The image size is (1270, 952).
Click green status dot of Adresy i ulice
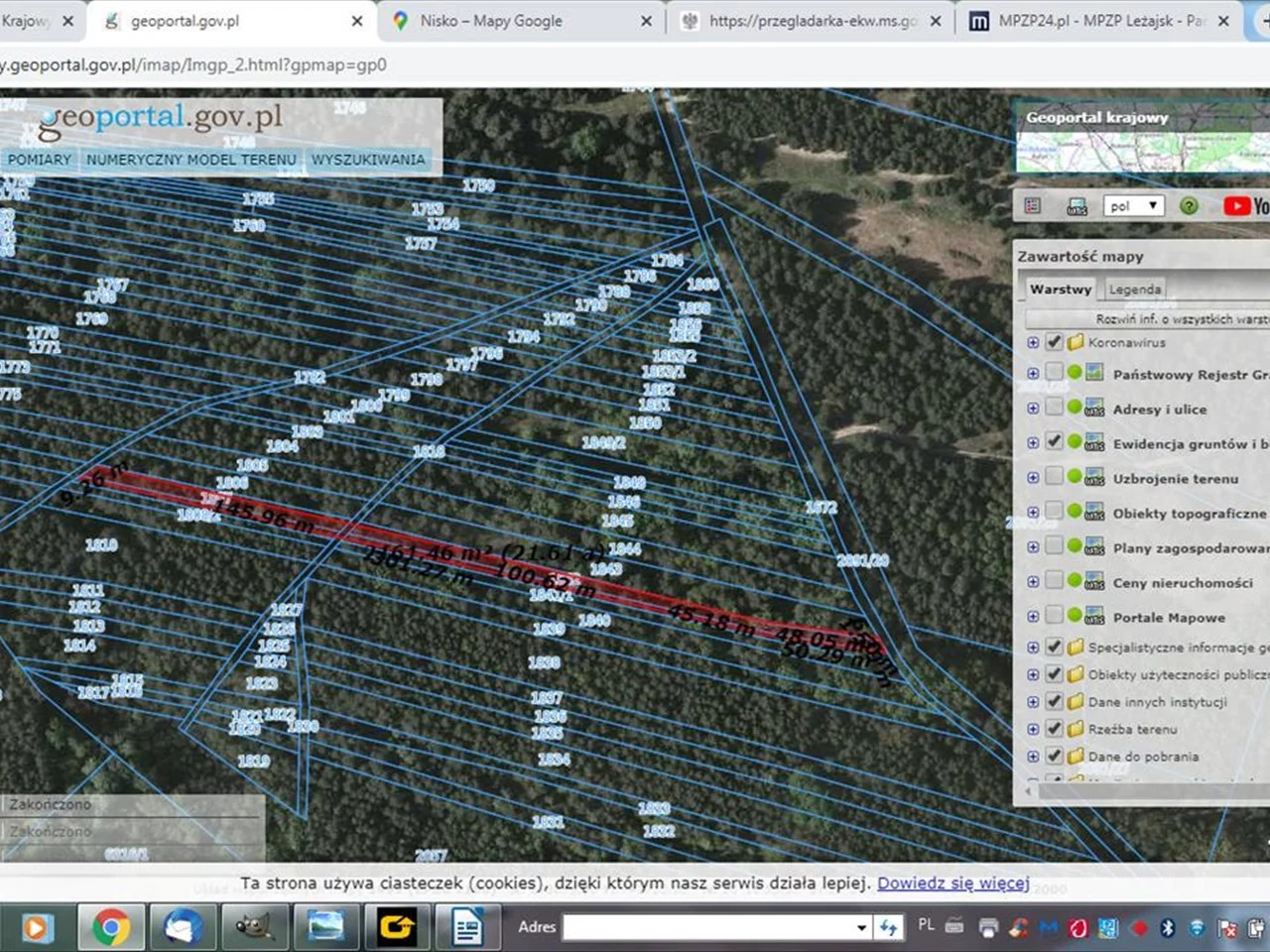pos(1074,408)
